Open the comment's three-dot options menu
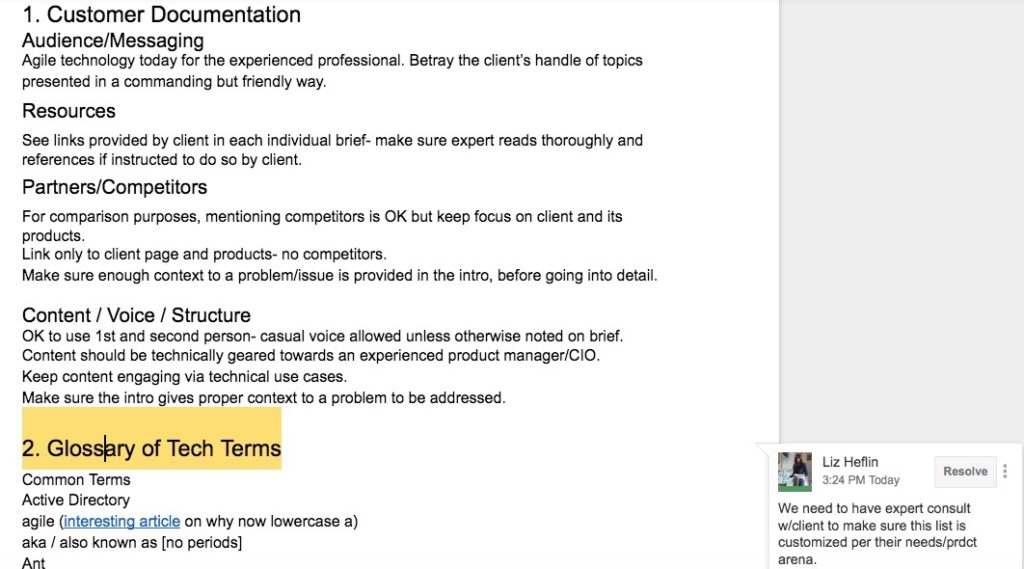 click(x=1005, y=471)
